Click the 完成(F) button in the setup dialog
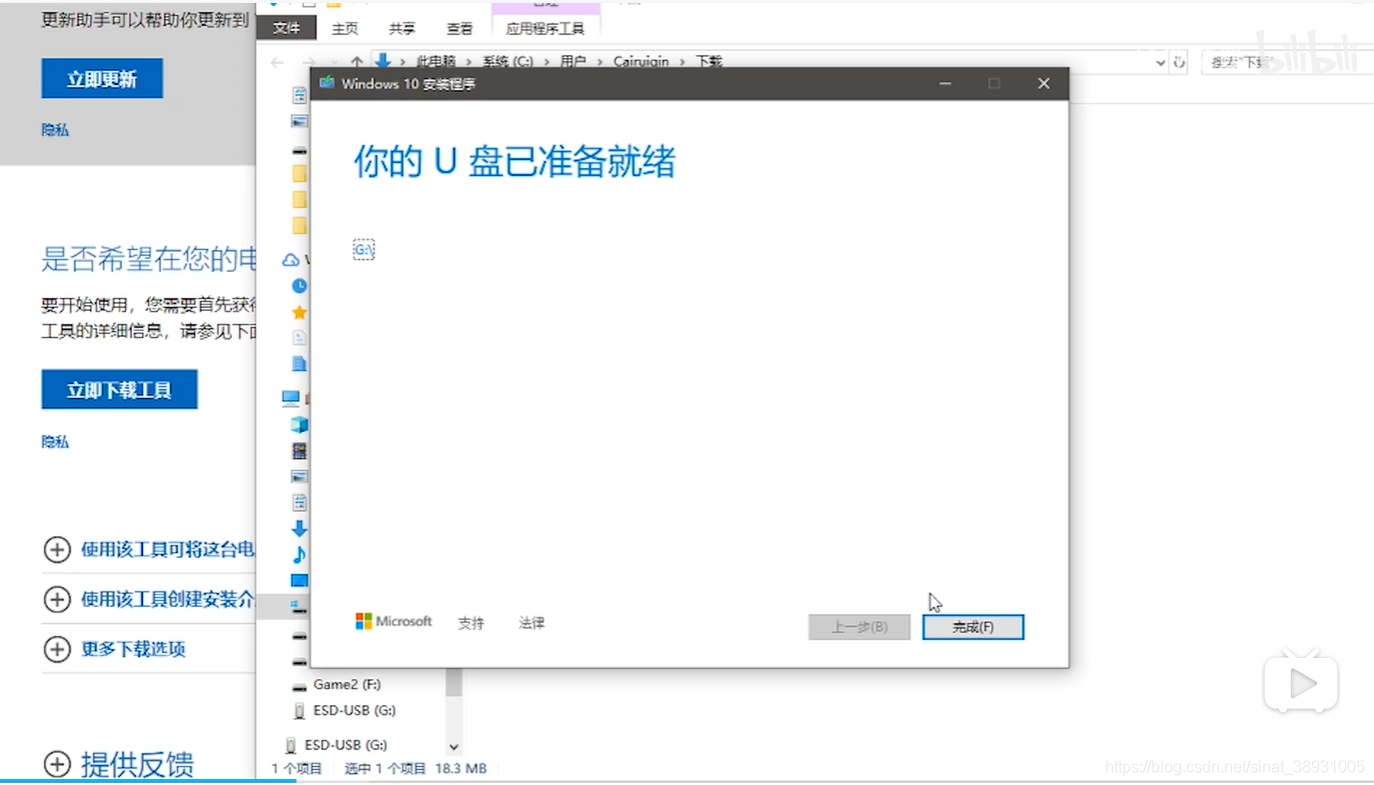Image resolution: width=1374 pixels, height=785 pixels. click(972, 627)
